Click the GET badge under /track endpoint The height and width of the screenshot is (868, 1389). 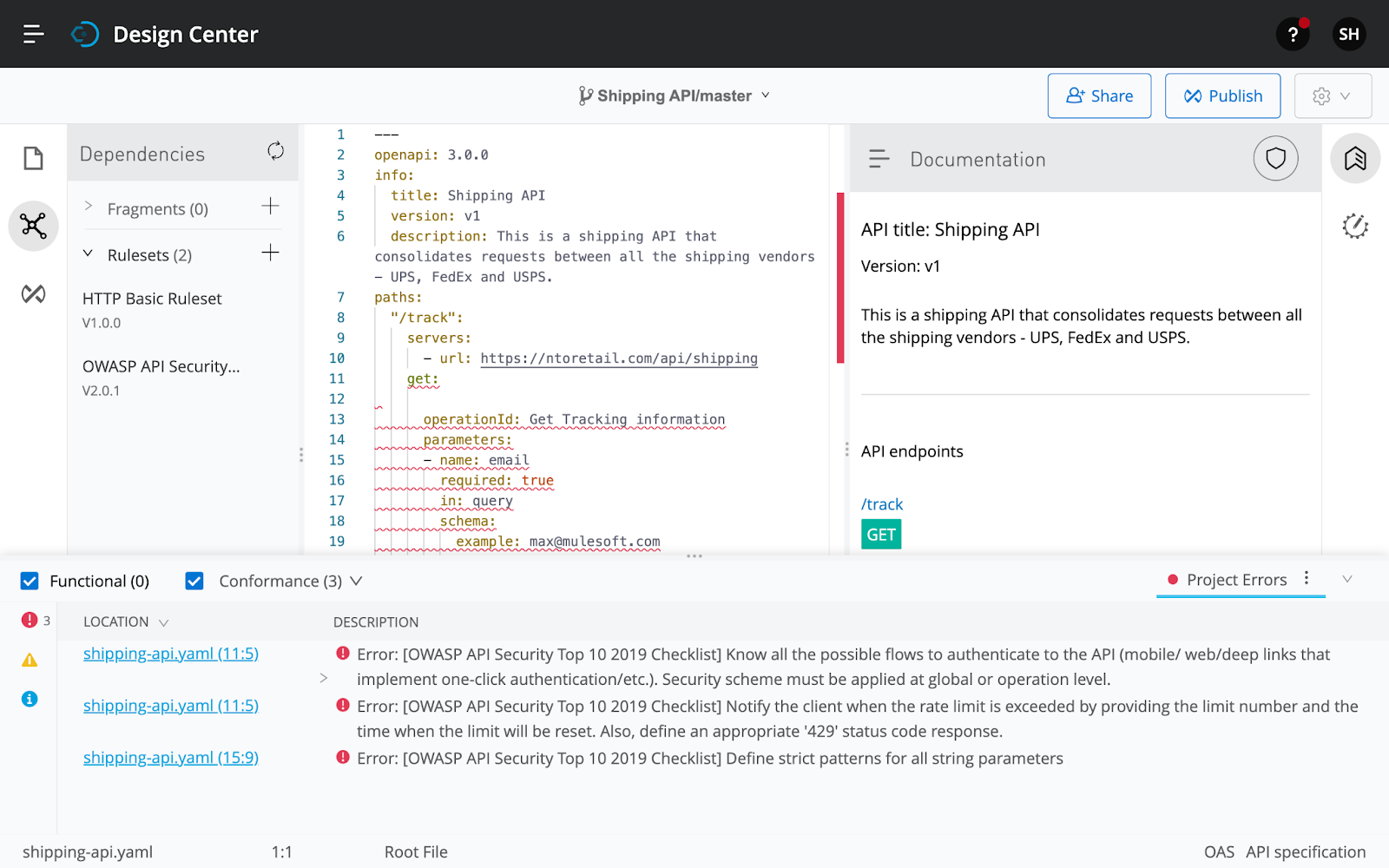[x=880, y=534]
